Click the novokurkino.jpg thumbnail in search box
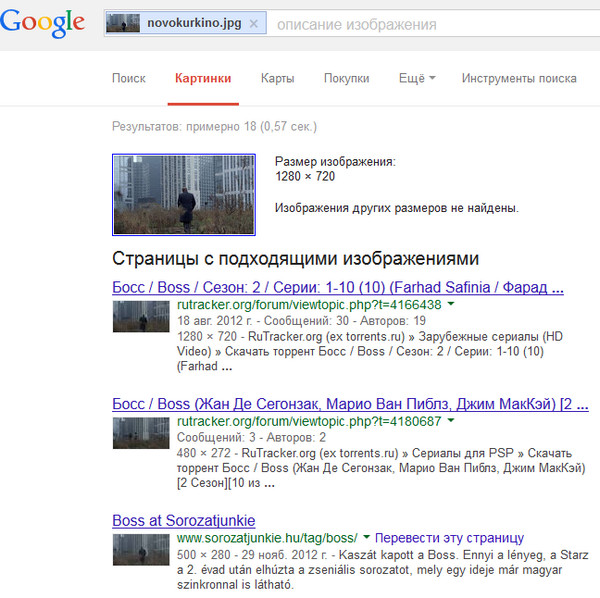 pyautogui.click(x=123, y=23)
